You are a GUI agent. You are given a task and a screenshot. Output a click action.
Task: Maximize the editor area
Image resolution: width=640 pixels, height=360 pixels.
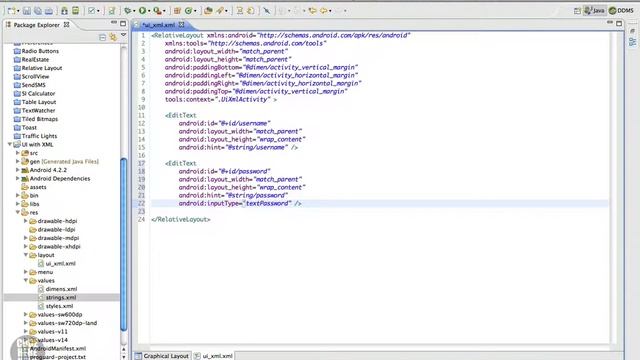[619, 24]
